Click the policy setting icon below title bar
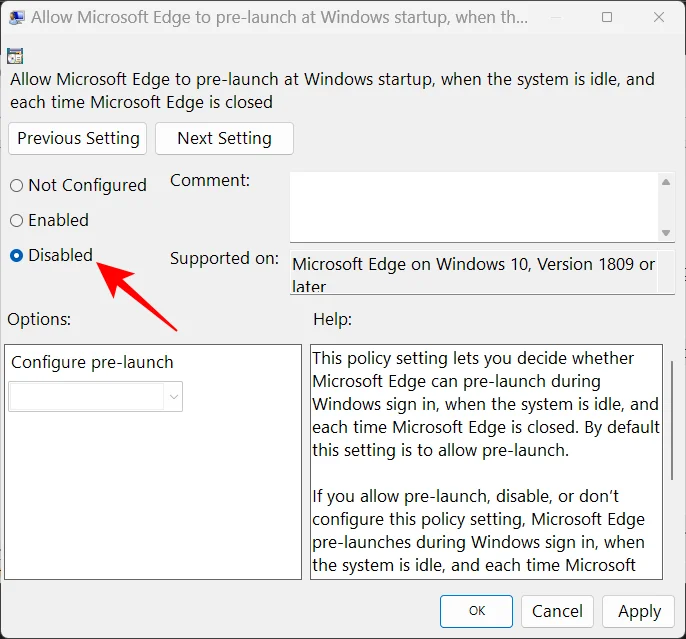Screen dimensions: 686x639 pos(15,56)
